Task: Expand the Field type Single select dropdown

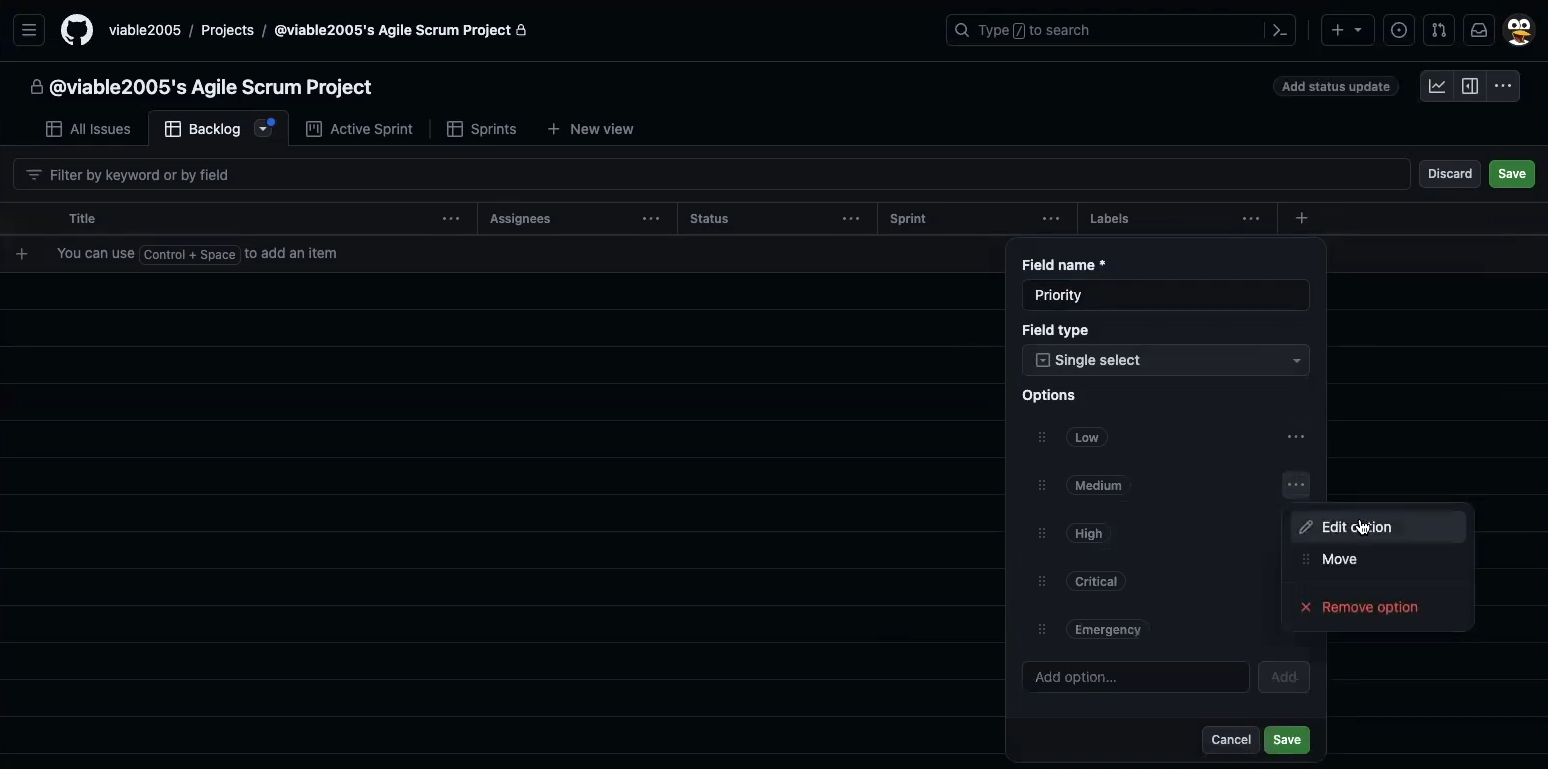Action: click(1165, 360)
